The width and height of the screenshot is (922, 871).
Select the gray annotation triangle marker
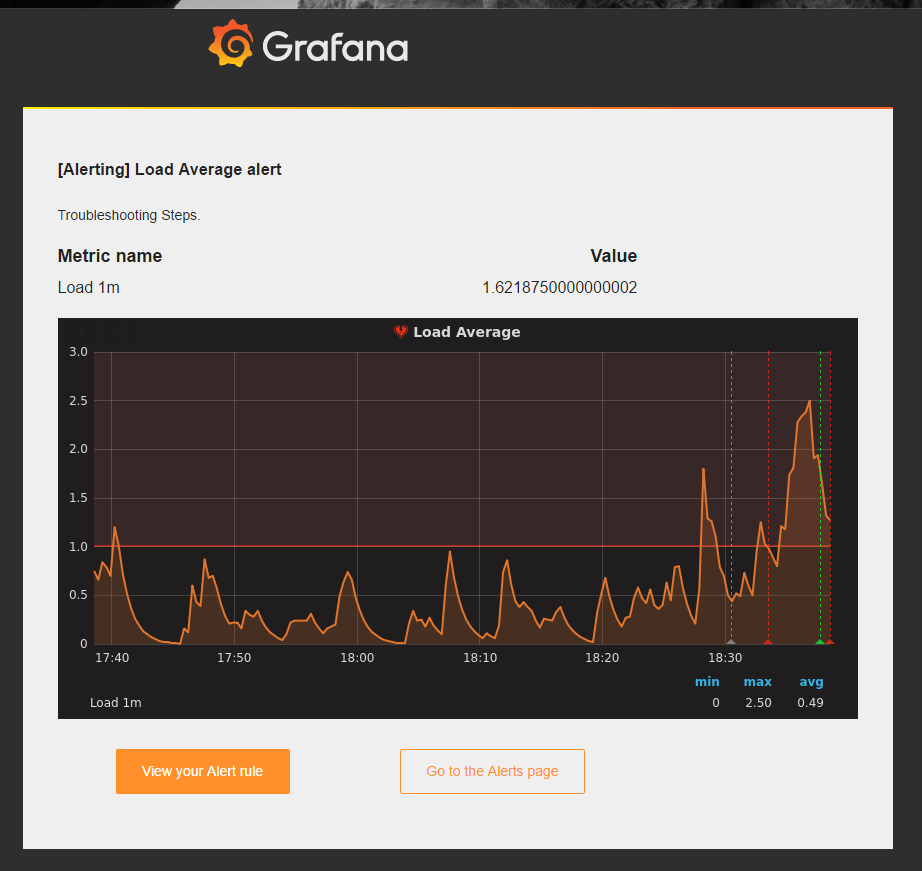731,642
